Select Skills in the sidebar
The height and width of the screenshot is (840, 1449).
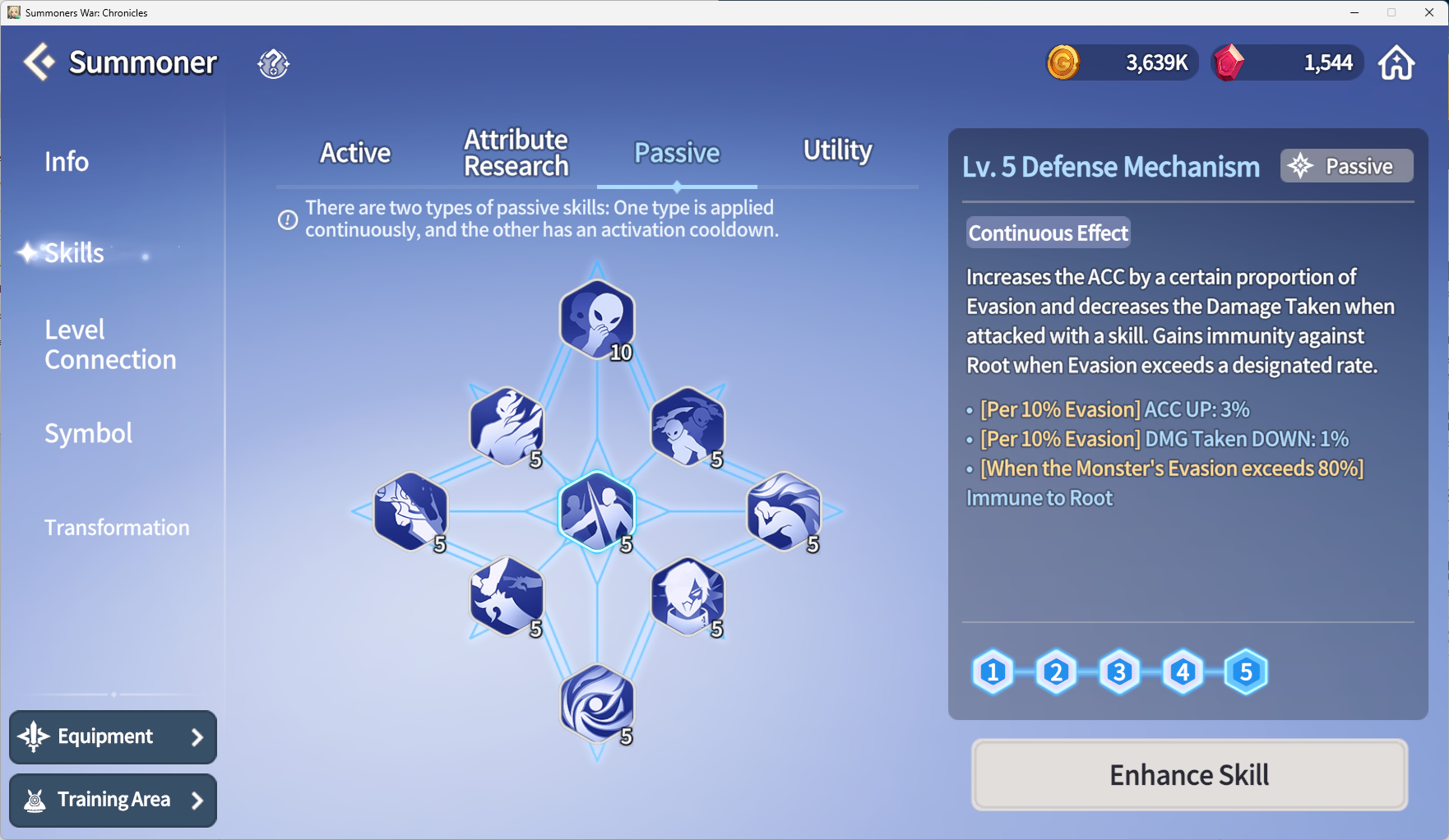point(74,253)
